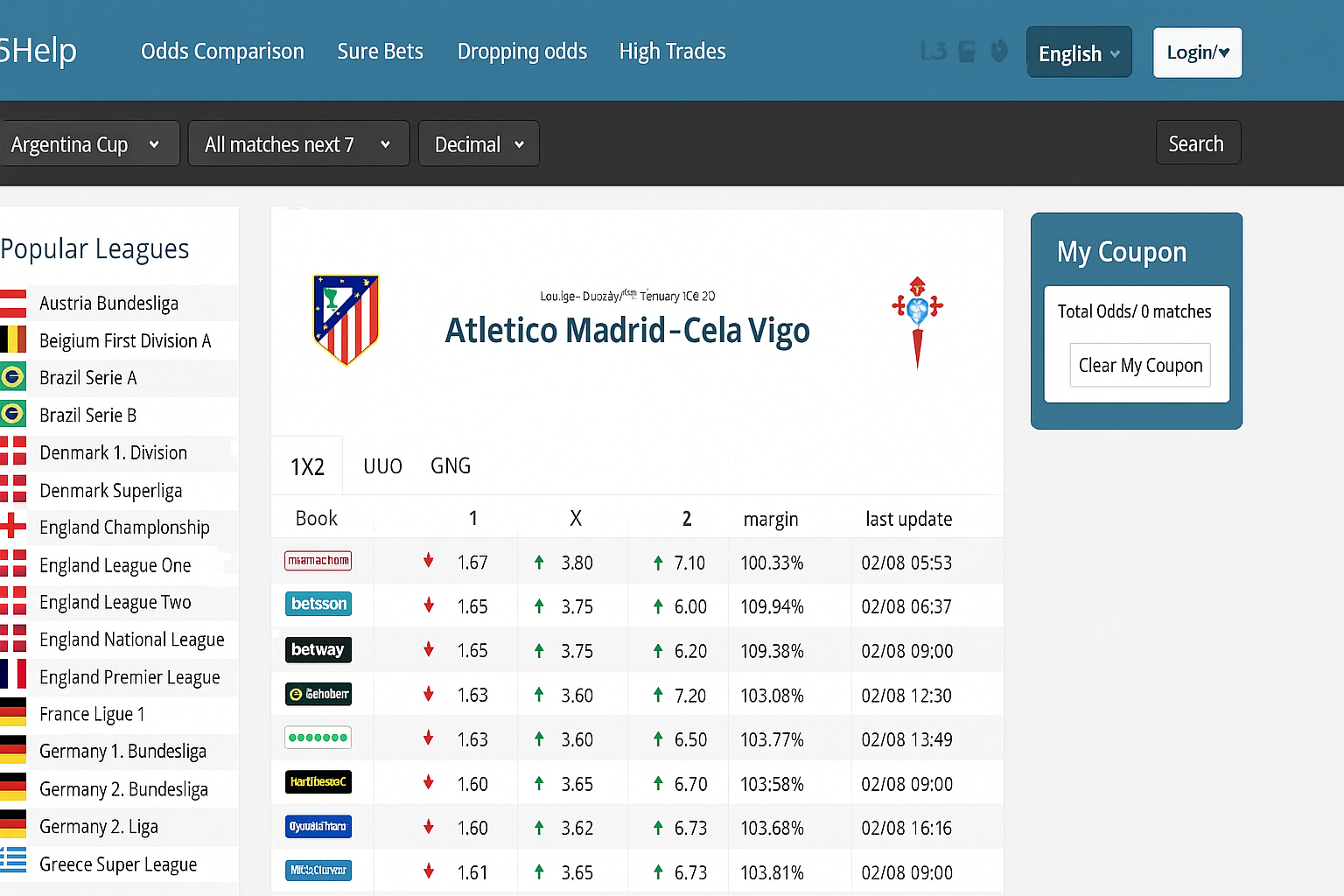The image size is (1344, 896).
Task: Click the green dotted bookmaker logo
Action: tap(318, 738)
